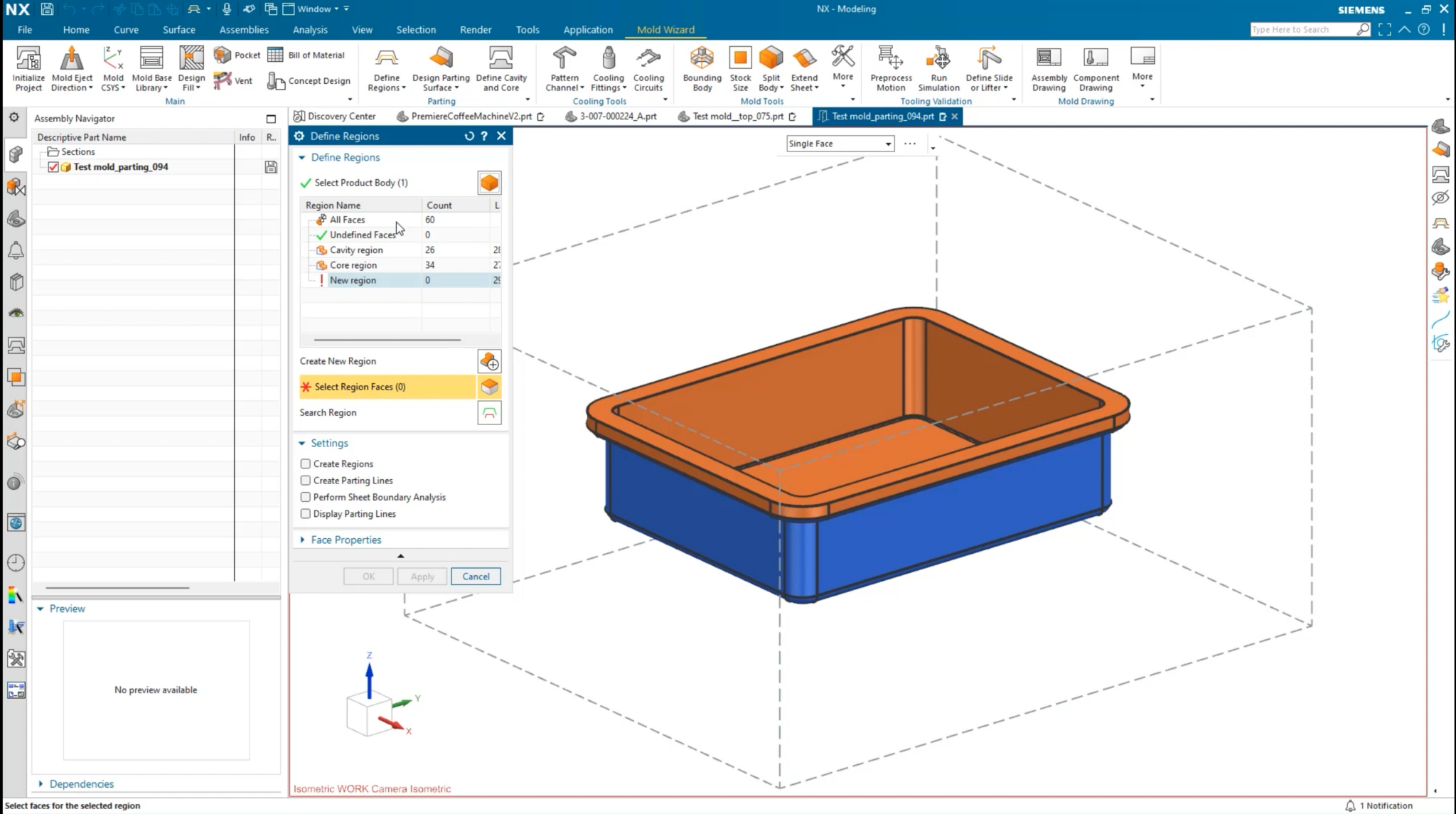Select the Cooling Circuits tool
The height and width of the screenshot is (814, 1456).
648,68
